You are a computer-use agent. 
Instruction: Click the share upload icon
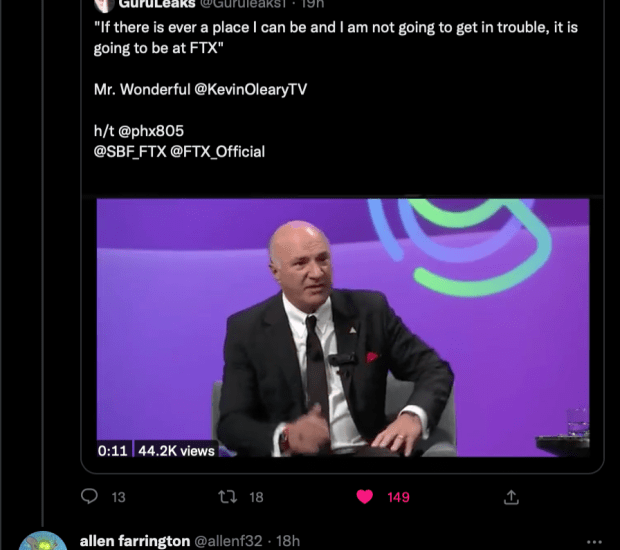click(510, 497)
